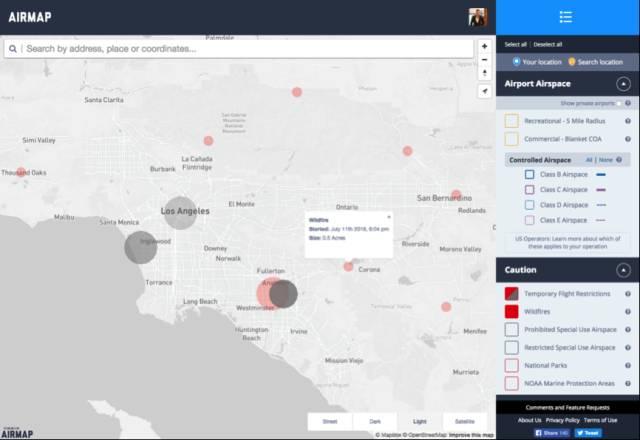Click the address search input field
The image size is (640, 440).
240,48
